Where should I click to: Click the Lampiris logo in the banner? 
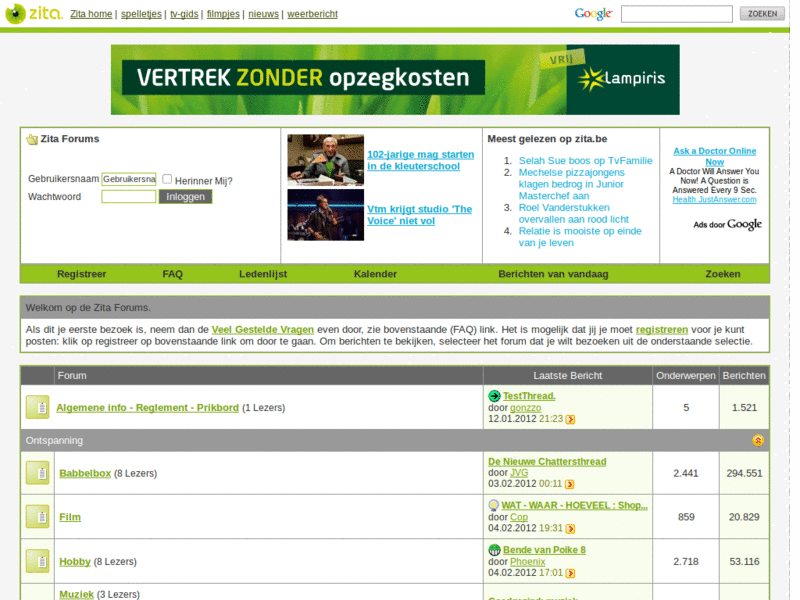622,79
